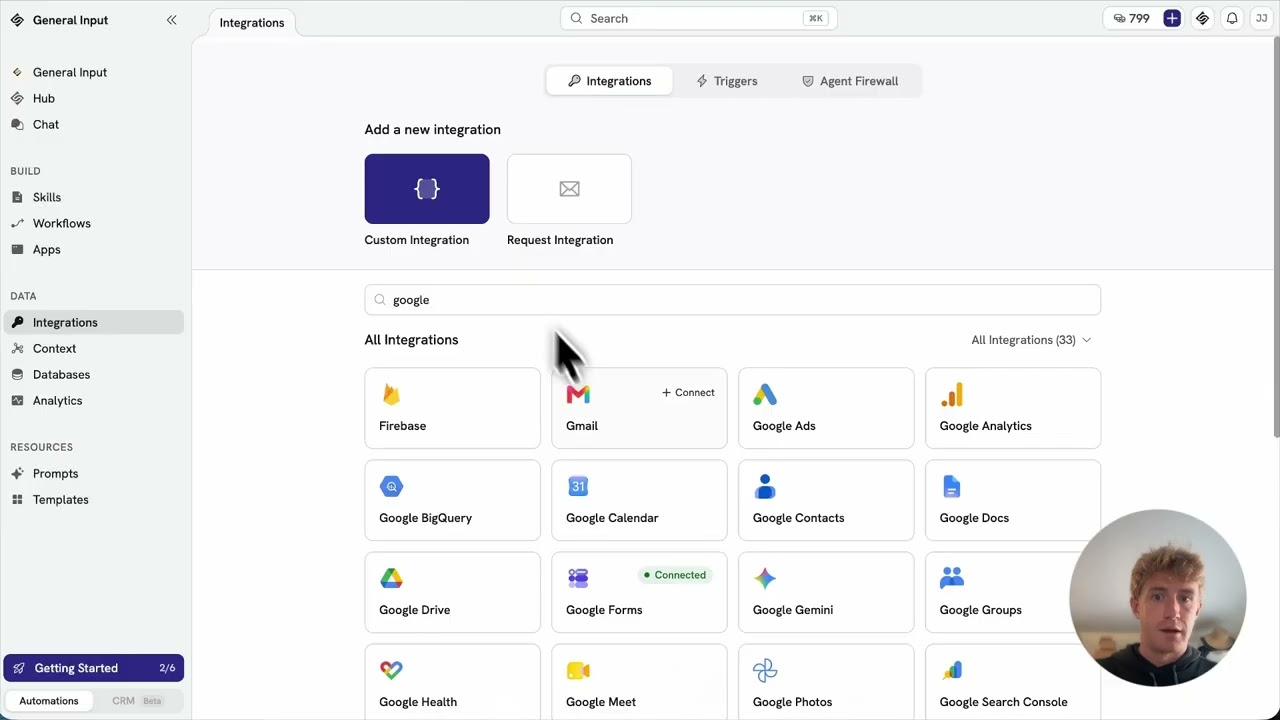Switch to the CRM Beta toggle
This screenshot has width=1280, height=720.
coord(137,701)
